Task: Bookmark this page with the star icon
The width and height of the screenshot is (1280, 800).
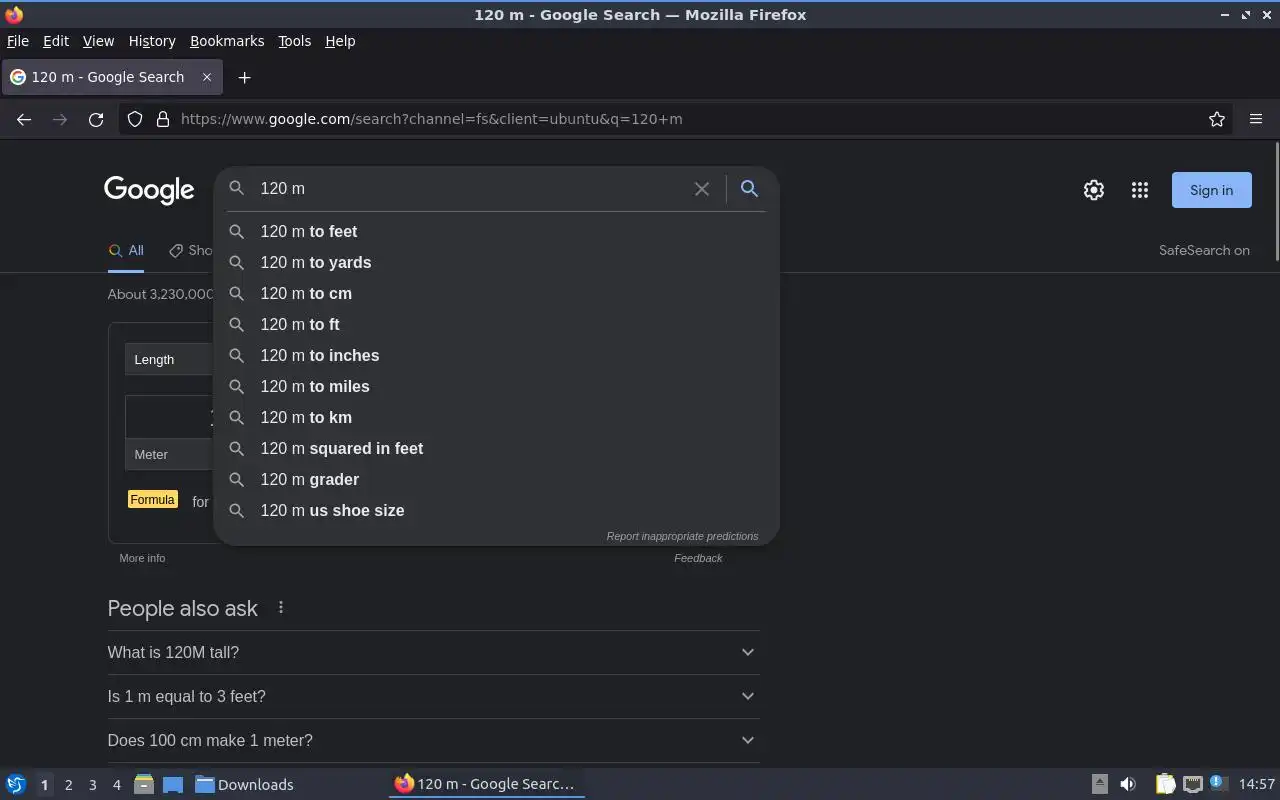Action: pyautogui.click(x=1217, y=119)
